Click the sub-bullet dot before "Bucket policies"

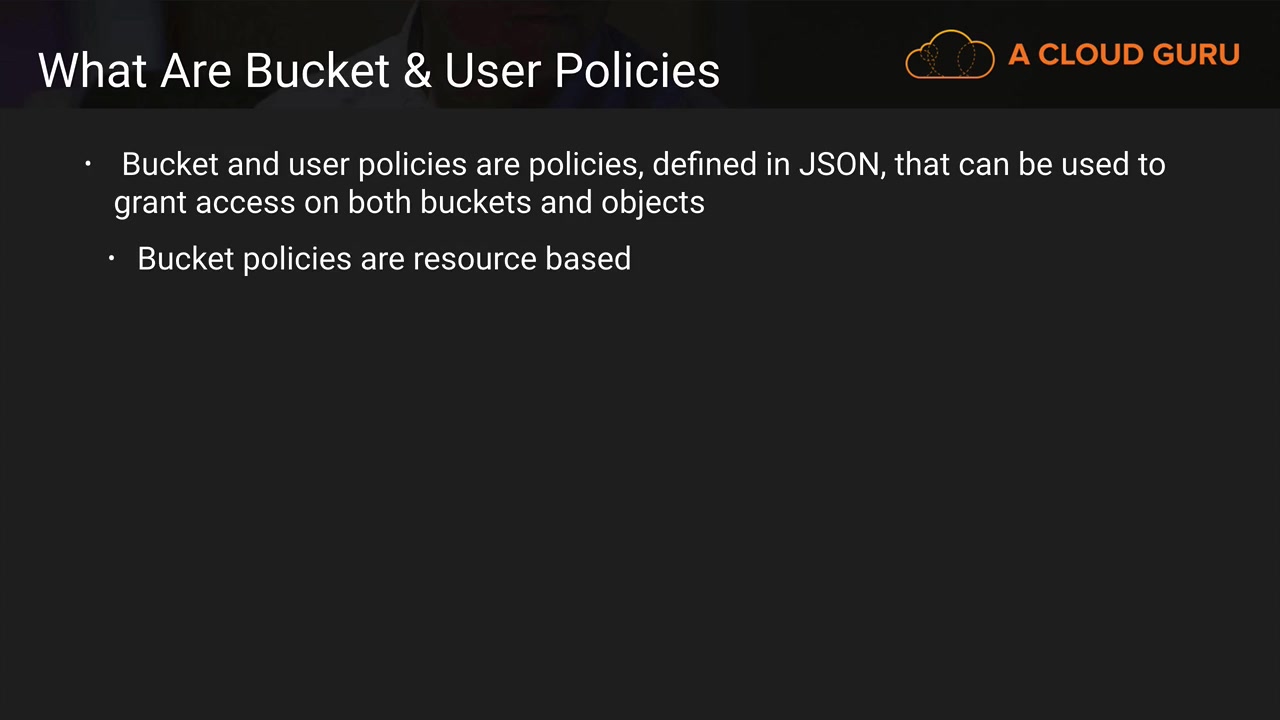pyautogui.click(x=112, y=259)
